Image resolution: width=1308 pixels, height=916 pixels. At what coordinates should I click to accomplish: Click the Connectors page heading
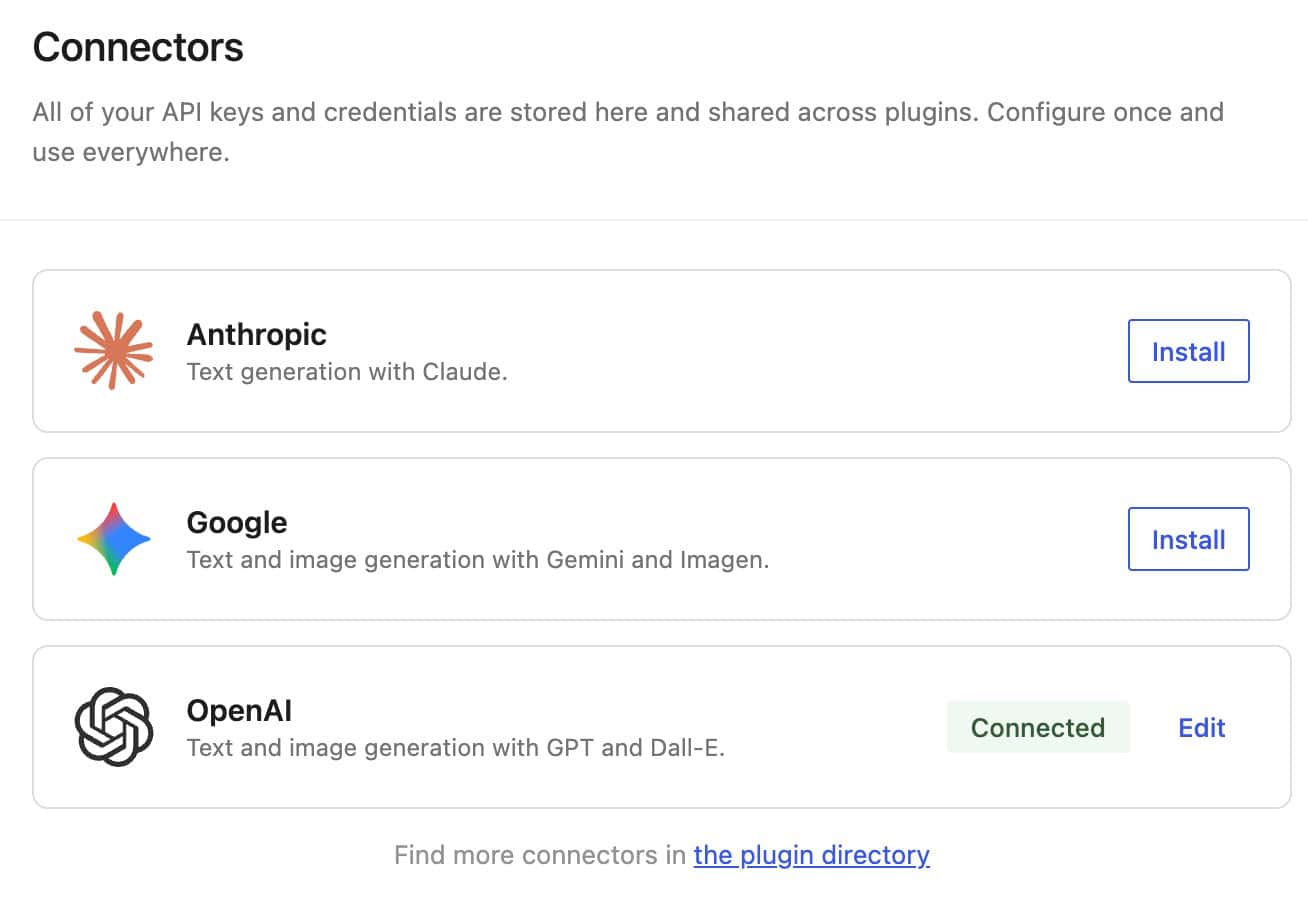tap(138, 48)
